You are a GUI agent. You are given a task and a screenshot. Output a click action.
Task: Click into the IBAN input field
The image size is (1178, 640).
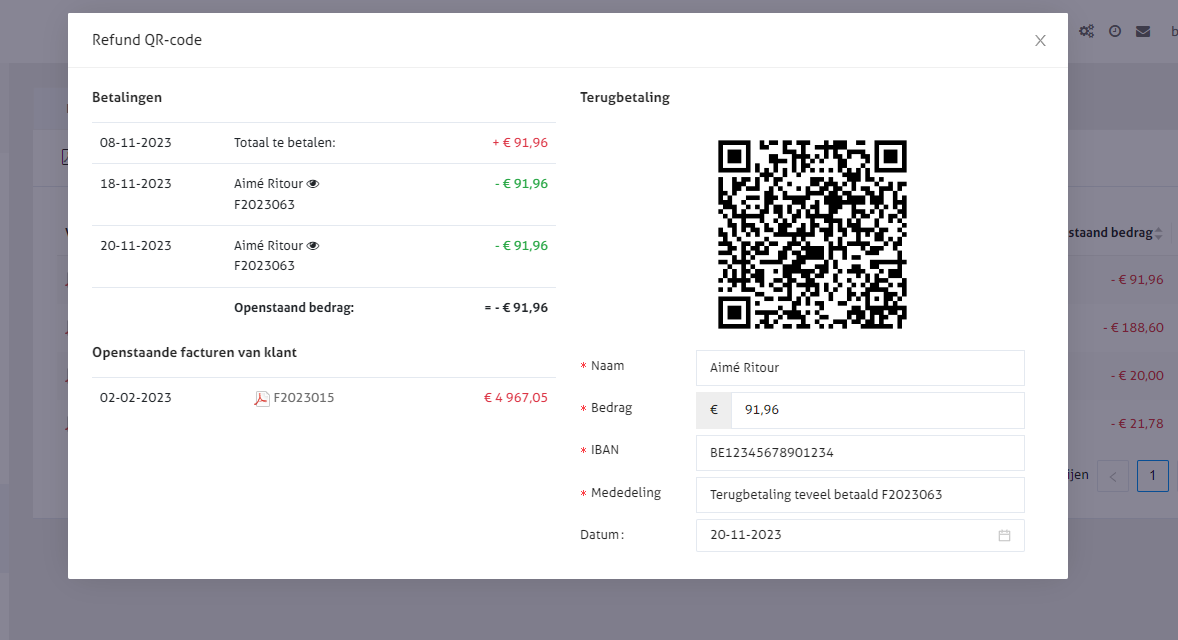pos(860,453)
